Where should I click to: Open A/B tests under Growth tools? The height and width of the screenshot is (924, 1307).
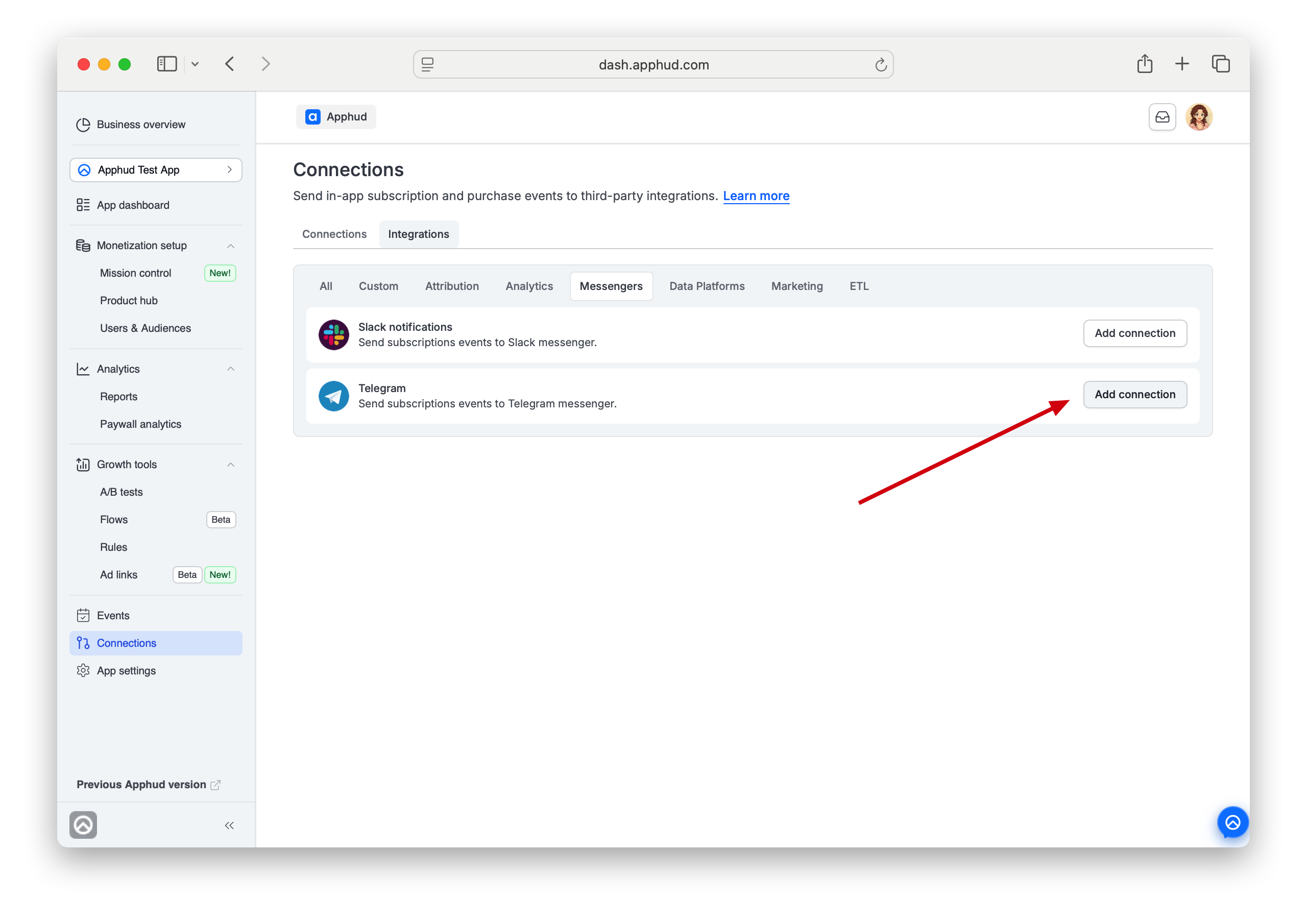121,492
